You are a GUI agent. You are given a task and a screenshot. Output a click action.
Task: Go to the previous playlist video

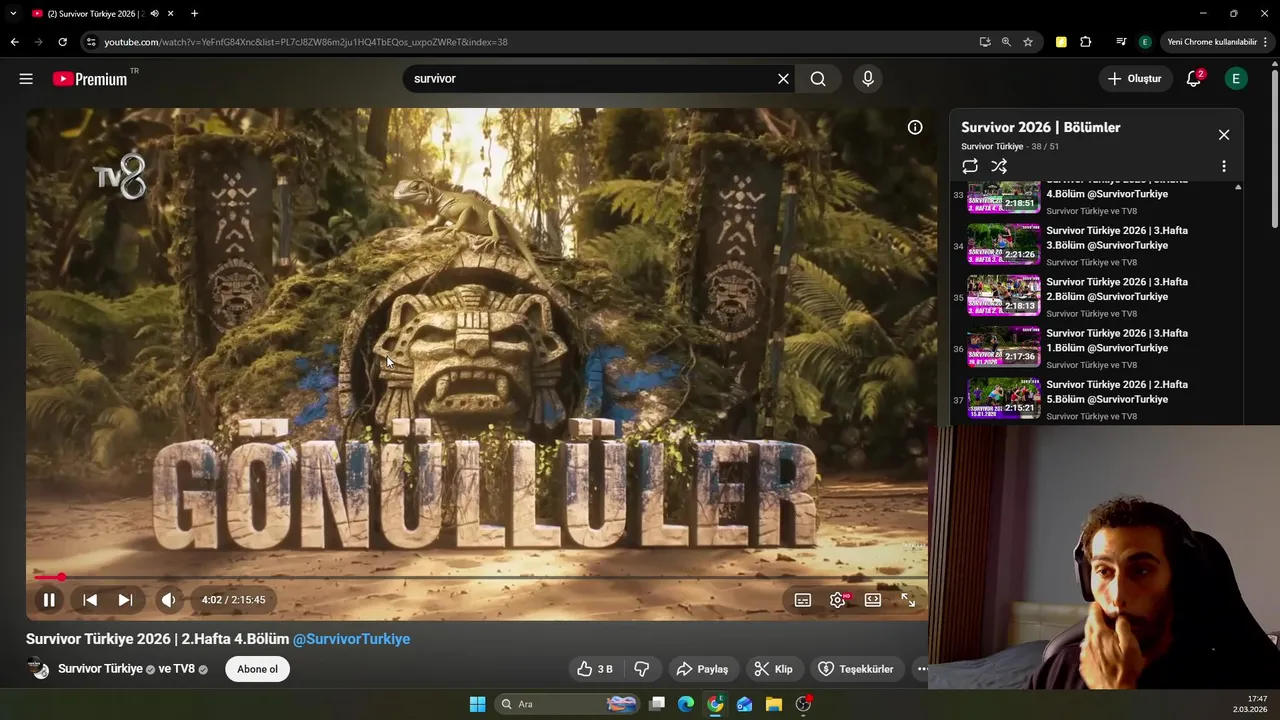click(x=90, y=600)
